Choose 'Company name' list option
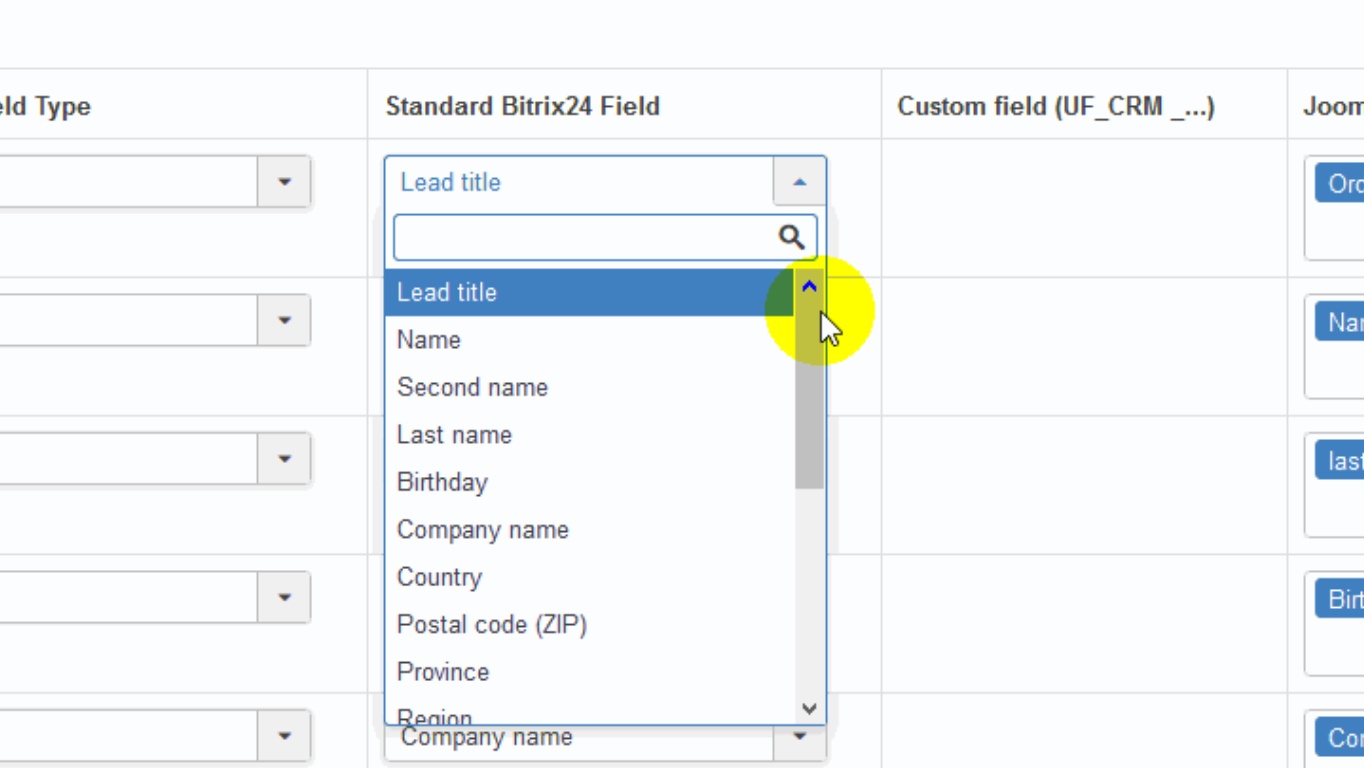Viewport: 1364px width, 768px height. [x=482, y=530]
